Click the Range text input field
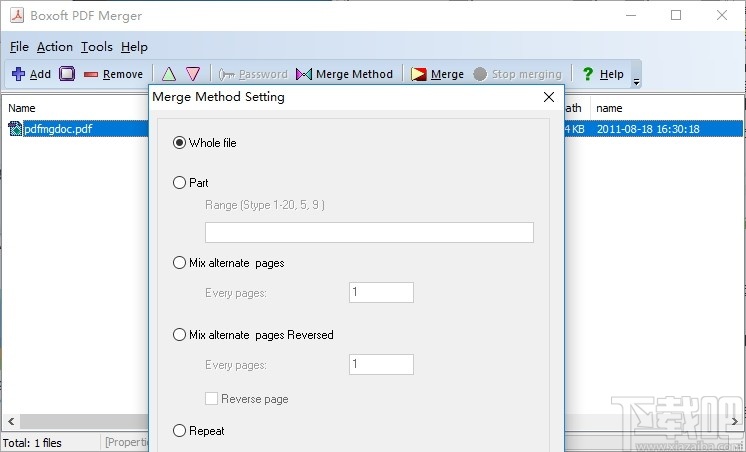Image resolution: width=746 pixels, height=452 pixels. 369,232
